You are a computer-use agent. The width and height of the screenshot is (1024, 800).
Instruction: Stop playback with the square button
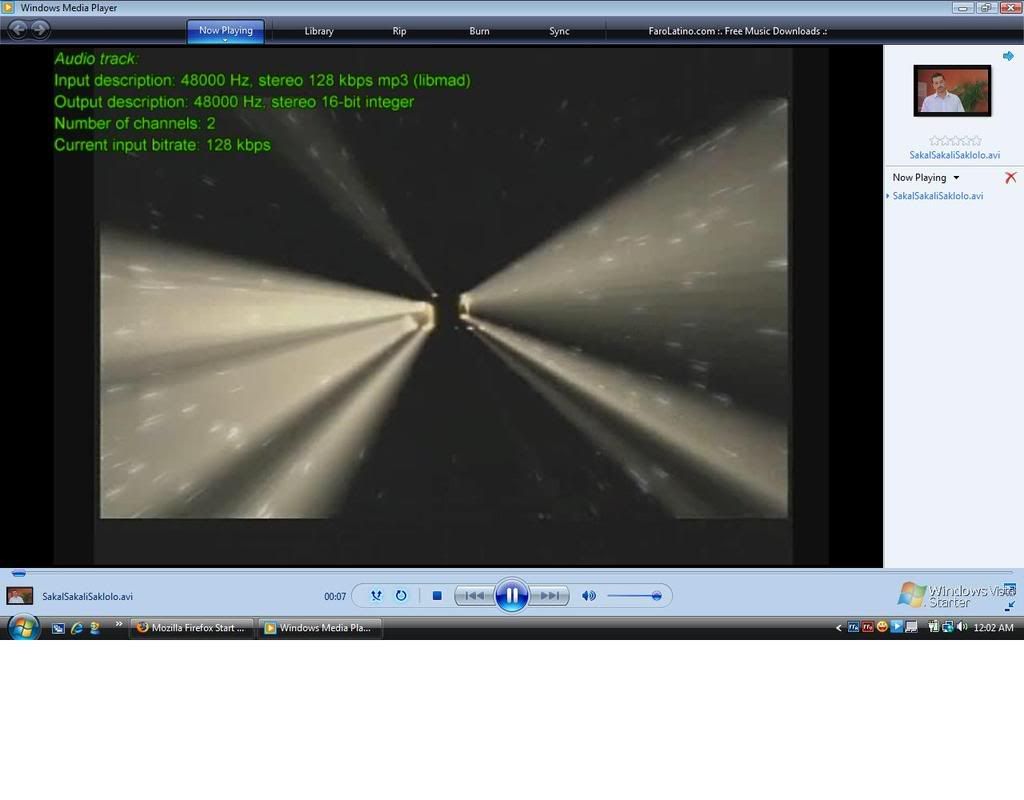pos(437,595)
